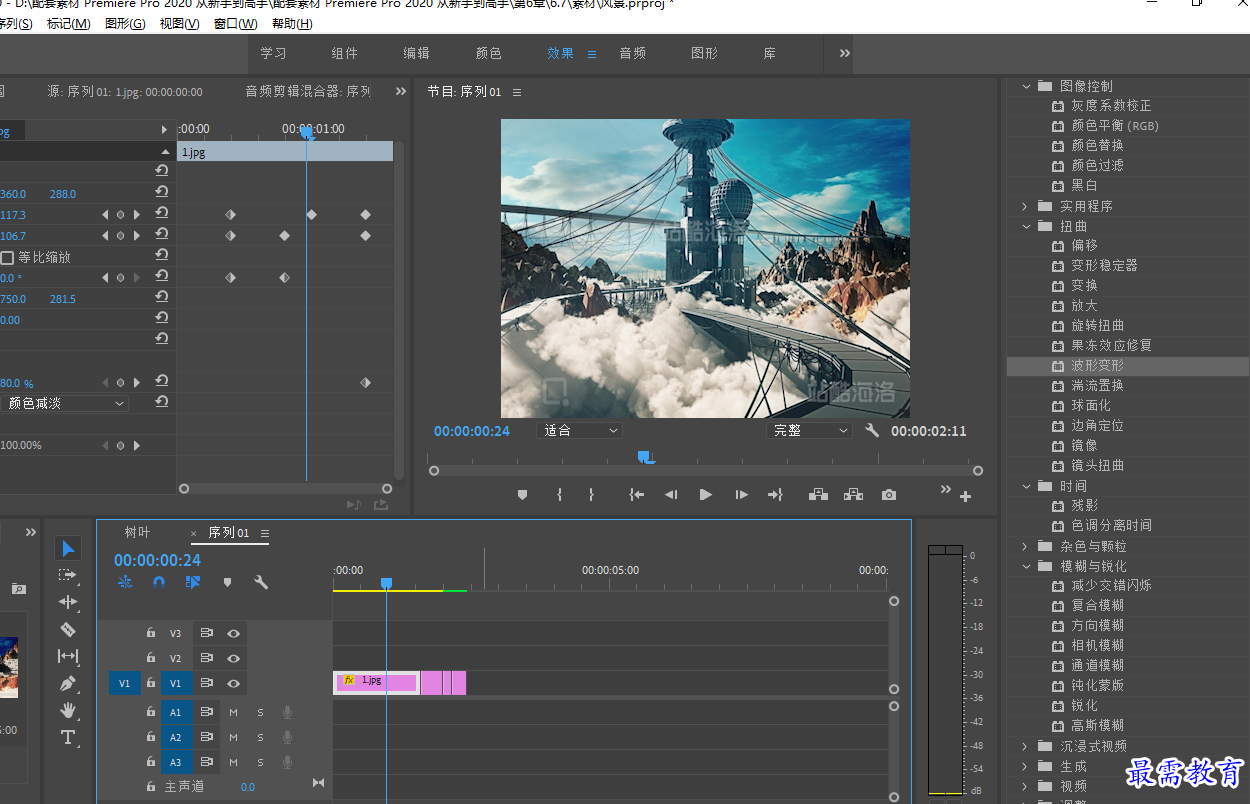Open the 树叶 sequence tab
The image size is (1250, 804).
click(x=137, y=533)
